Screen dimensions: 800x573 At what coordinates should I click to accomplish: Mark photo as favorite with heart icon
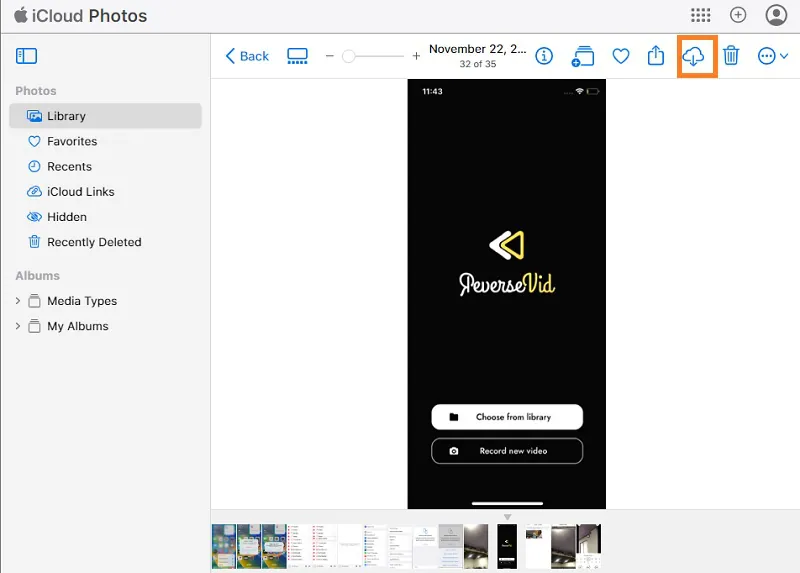pos(620,56)
